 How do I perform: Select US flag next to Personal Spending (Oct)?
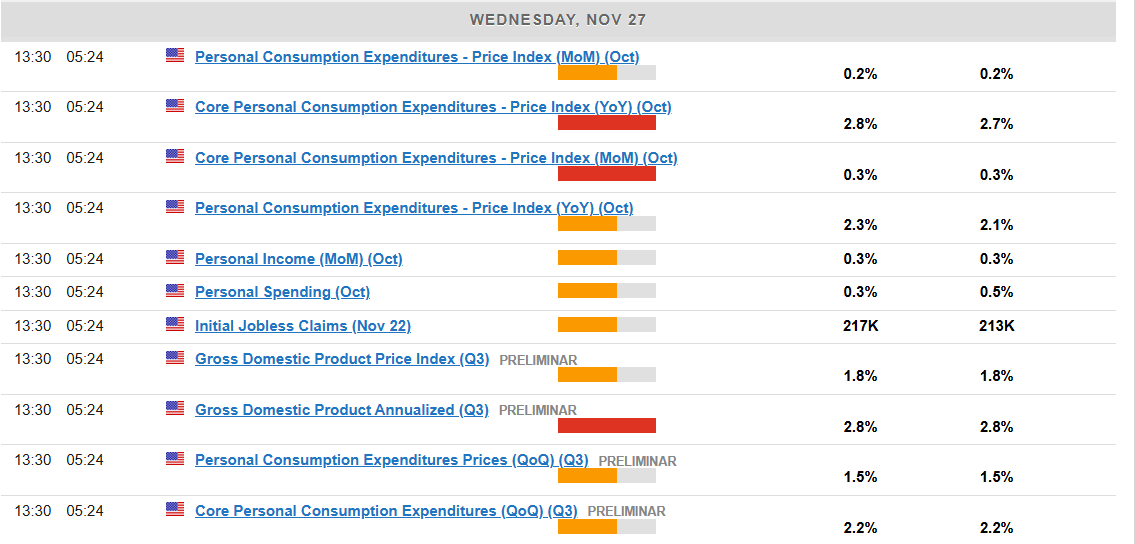[x=175, y=290]
